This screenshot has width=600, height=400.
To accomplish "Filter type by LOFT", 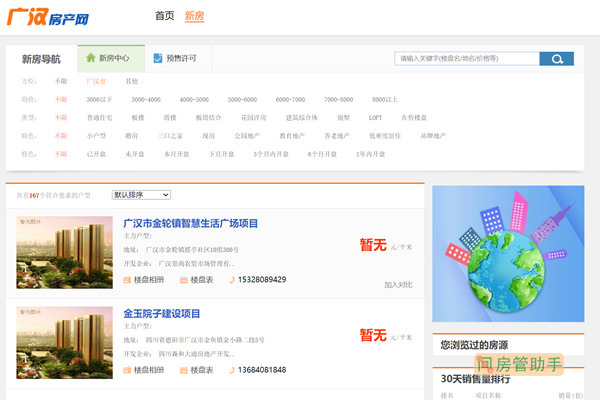I will (375, 118).
